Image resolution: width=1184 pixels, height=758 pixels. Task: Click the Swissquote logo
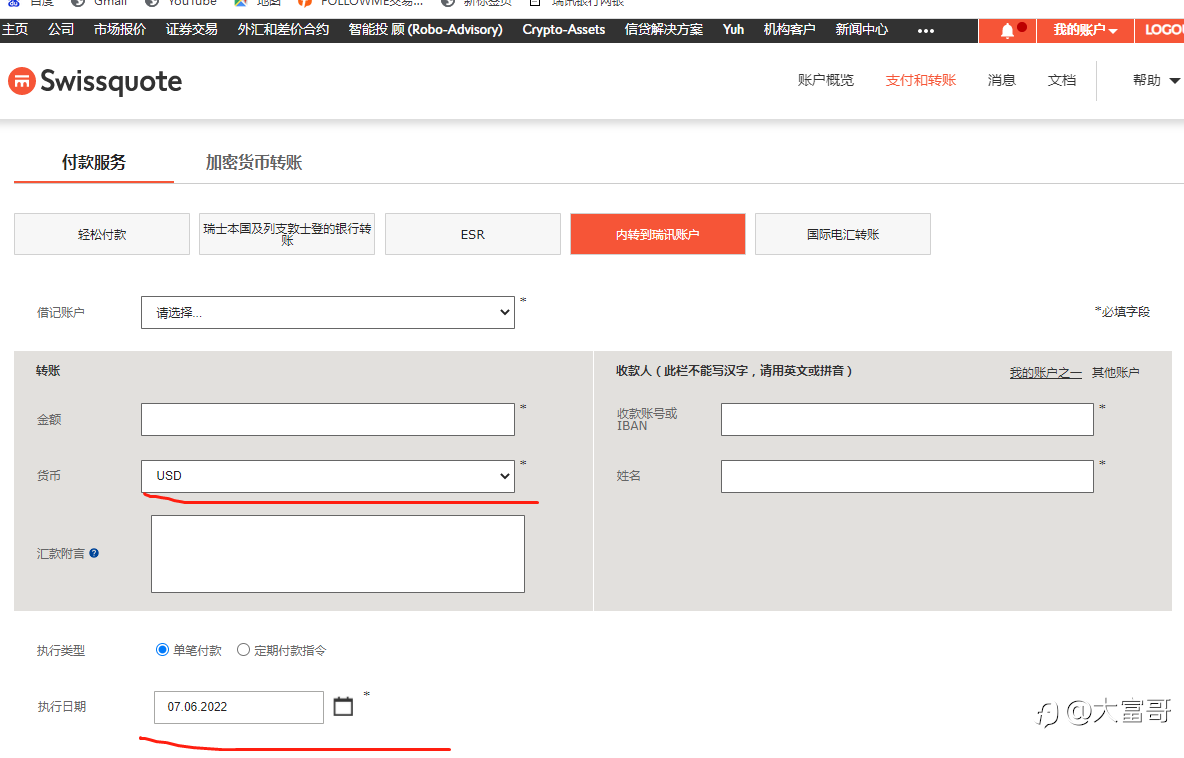(95, 82)
